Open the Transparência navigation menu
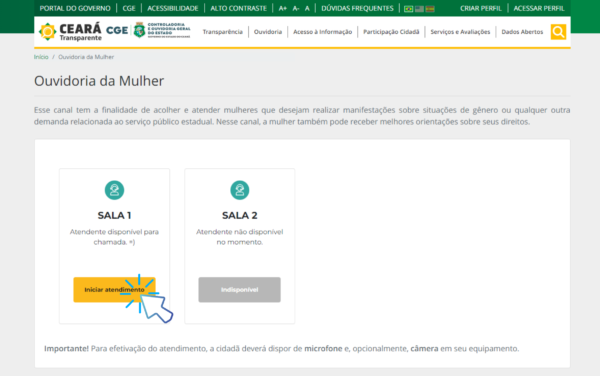This screenshot has height=376, width=600. coord(223,32)
